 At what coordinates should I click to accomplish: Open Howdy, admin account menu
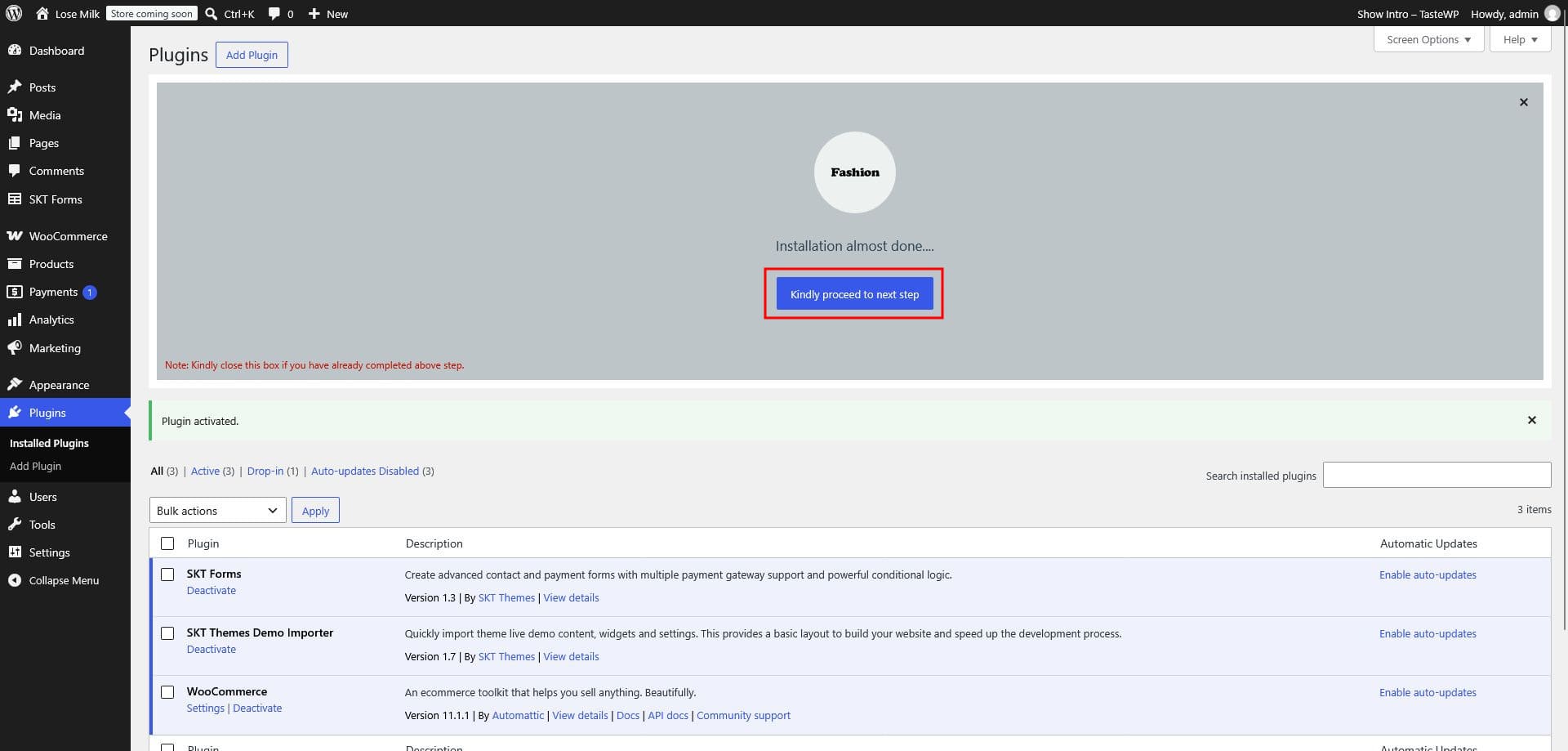(x=1515, y=13)
